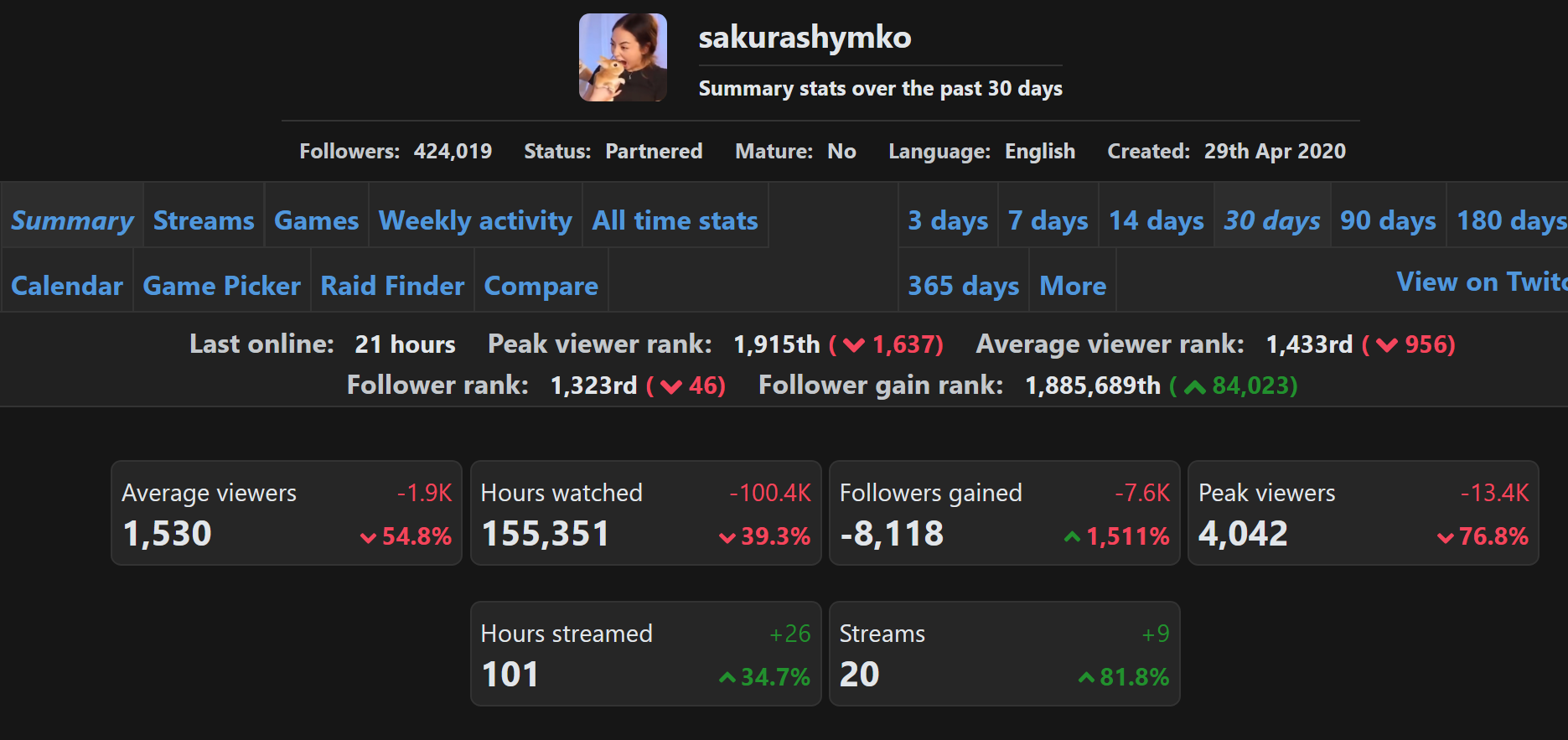This screenshot has width=1568, height=740.
Task: View the All time stats tab
Action: [x=675, y=220]
